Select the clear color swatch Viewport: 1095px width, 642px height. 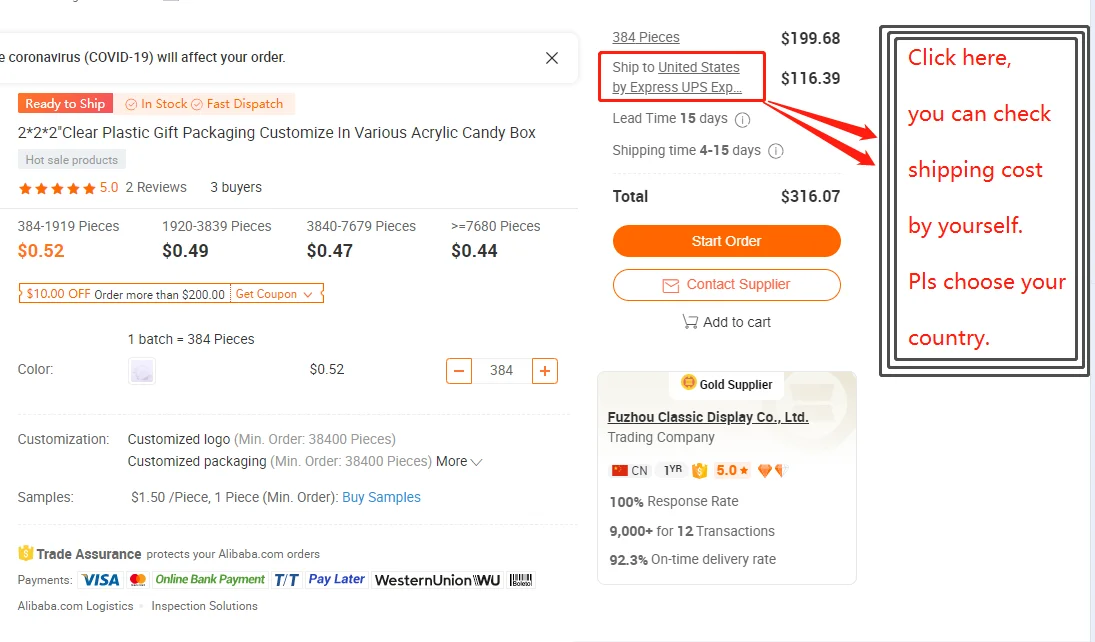tap(142, 371)
